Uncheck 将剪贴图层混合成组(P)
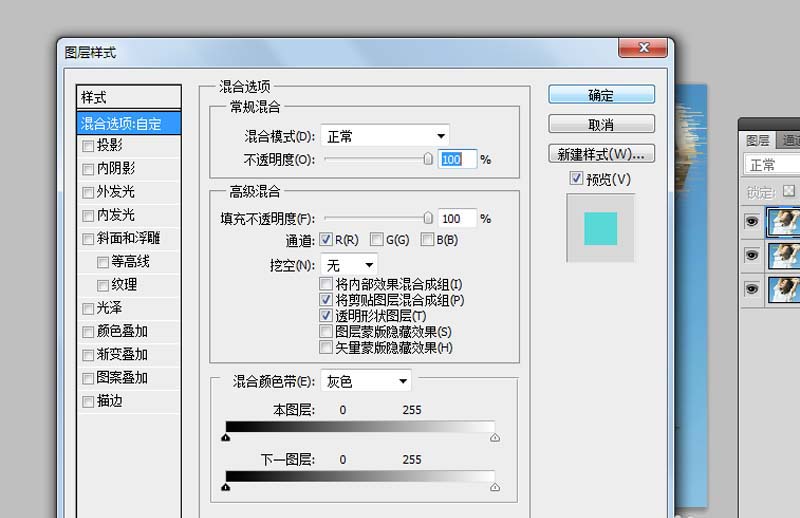 click(x=326, y=300)
